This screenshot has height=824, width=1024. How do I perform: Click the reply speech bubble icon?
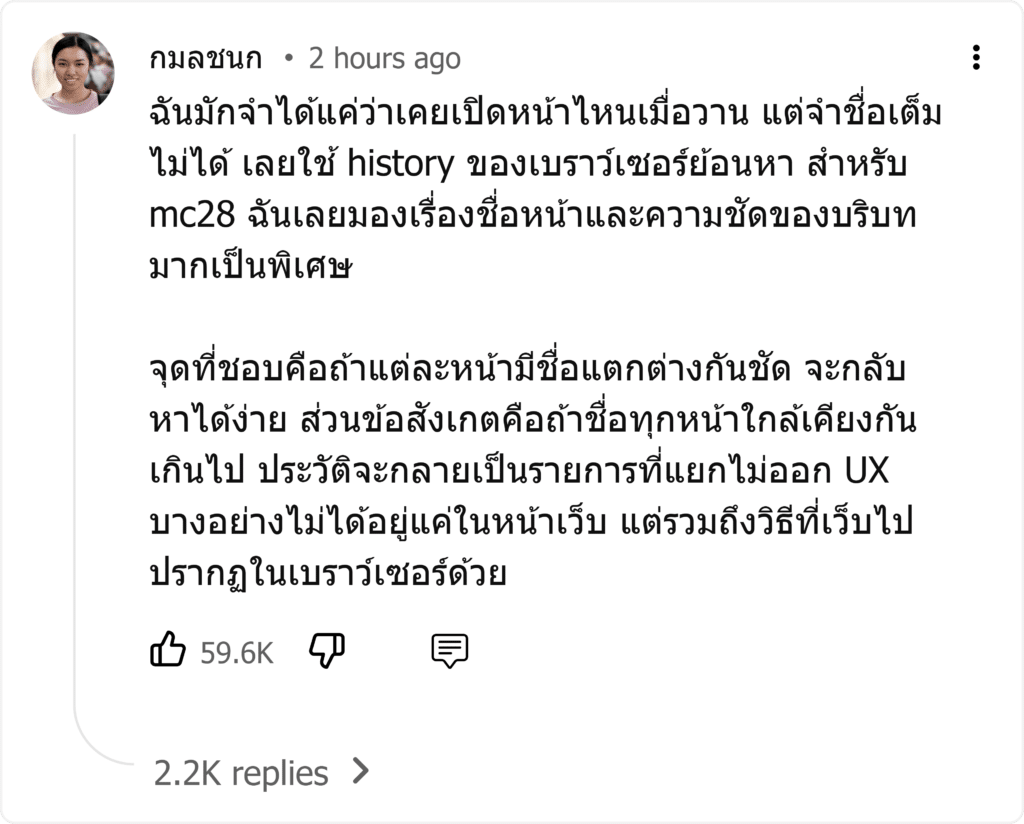pos(449,650)
